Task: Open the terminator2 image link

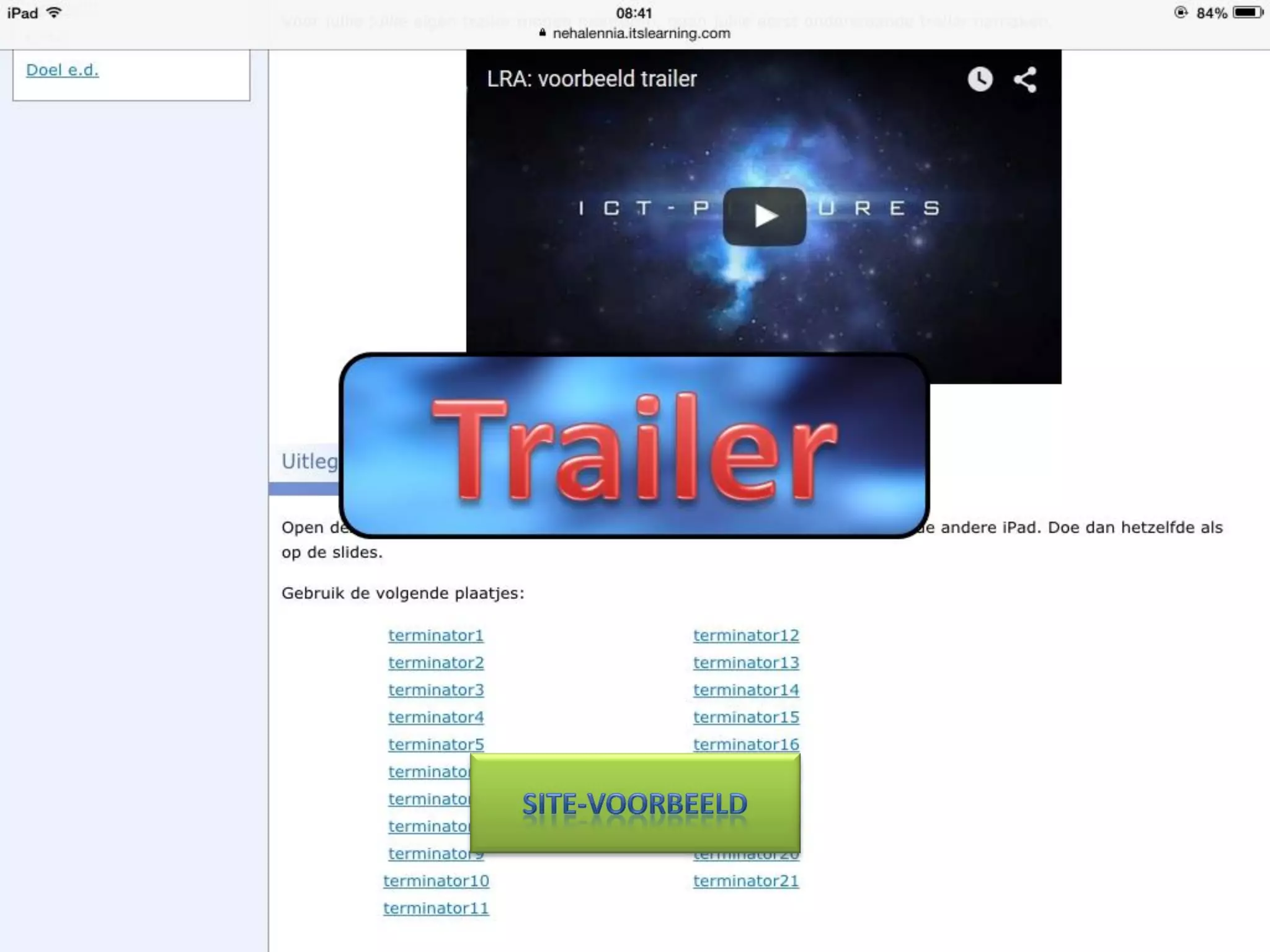Action: (435, 663)
